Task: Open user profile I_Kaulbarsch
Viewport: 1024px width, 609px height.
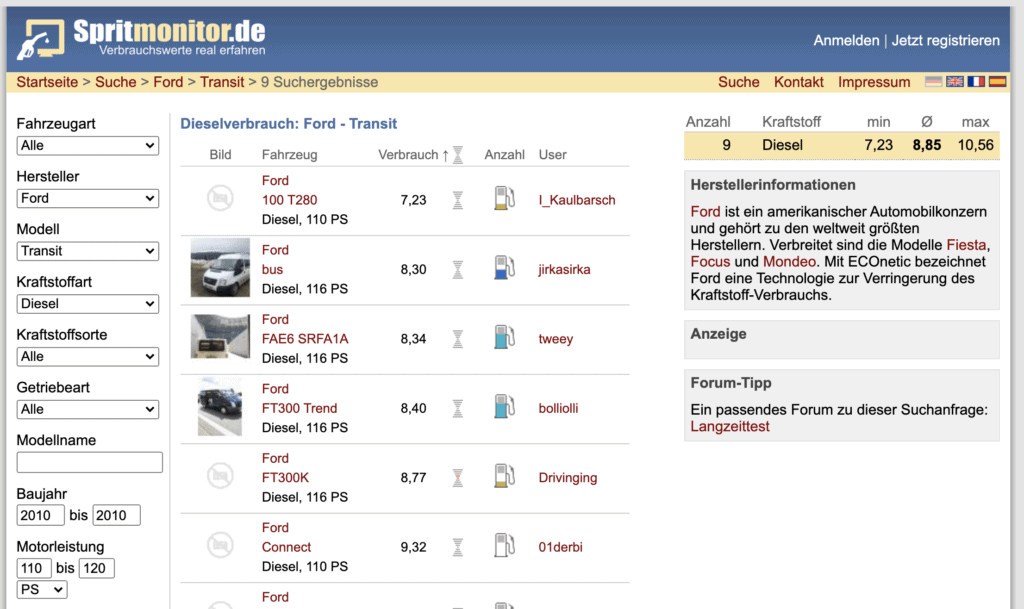Action: click(x=577, y=200)
